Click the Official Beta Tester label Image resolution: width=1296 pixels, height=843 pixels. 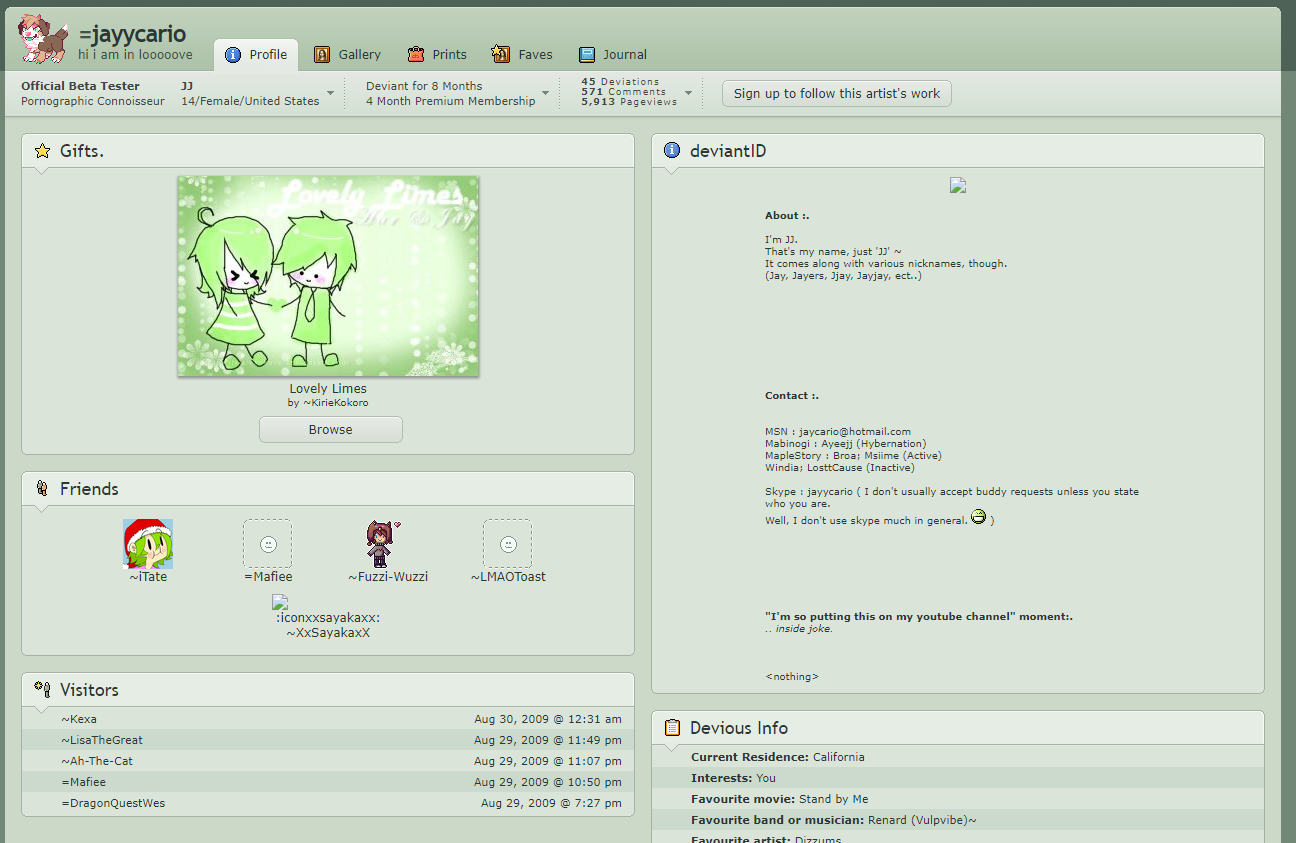(80, 86)
